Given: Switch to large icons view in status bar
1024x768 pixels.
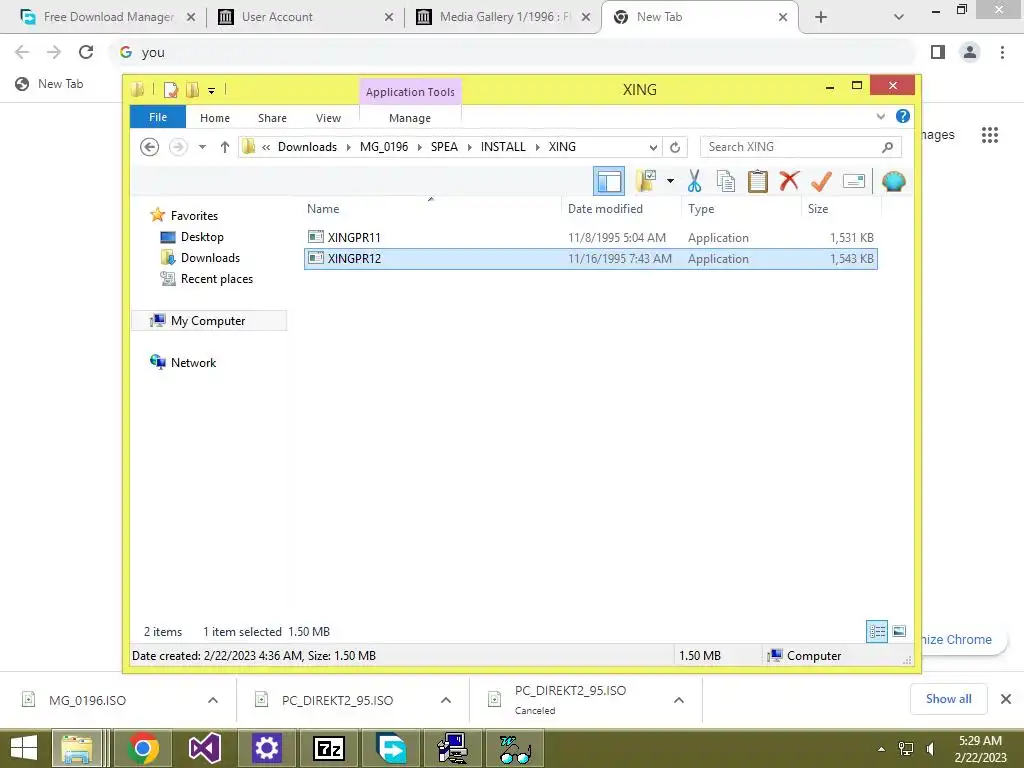Looking at the screenshot, I should point(899,631).
